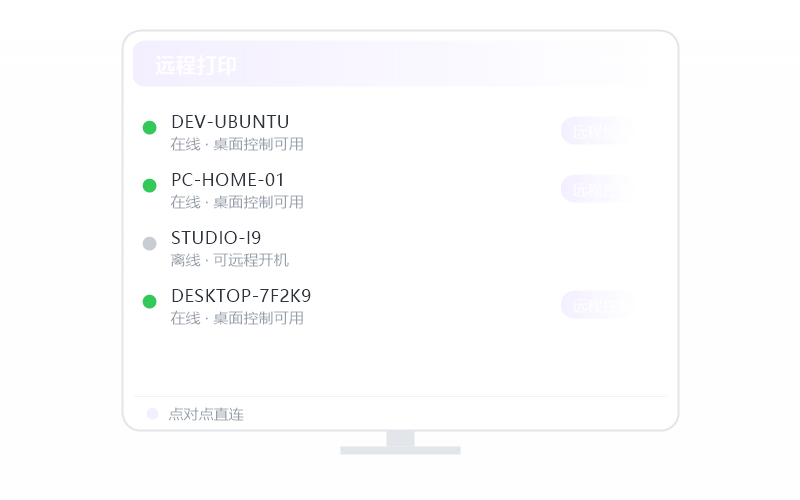Select the DEV-UBUNTU device name
Screen dimensions: 800x500
[230, 122]
